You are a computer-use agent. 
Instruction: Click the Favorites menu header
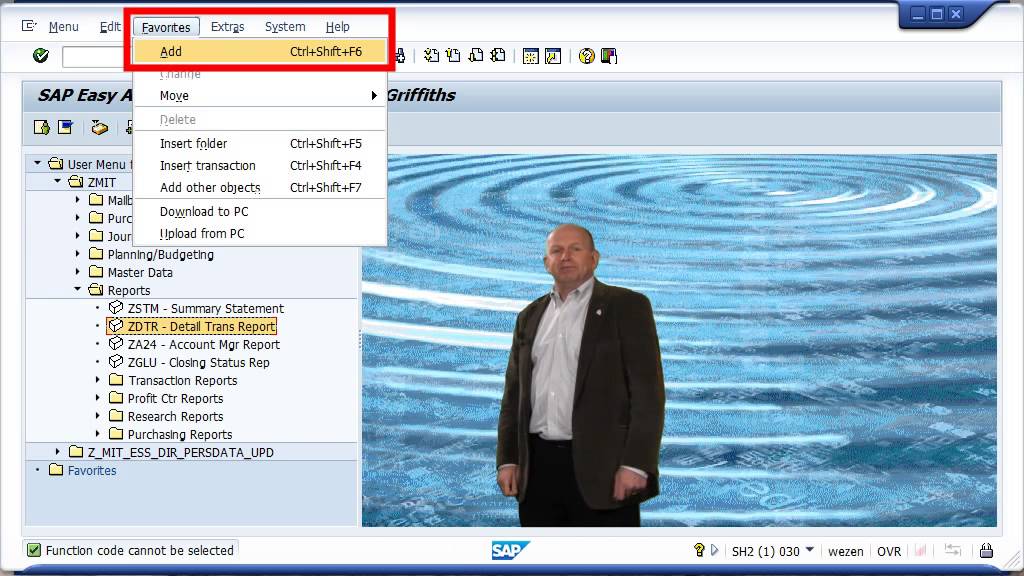166,27
